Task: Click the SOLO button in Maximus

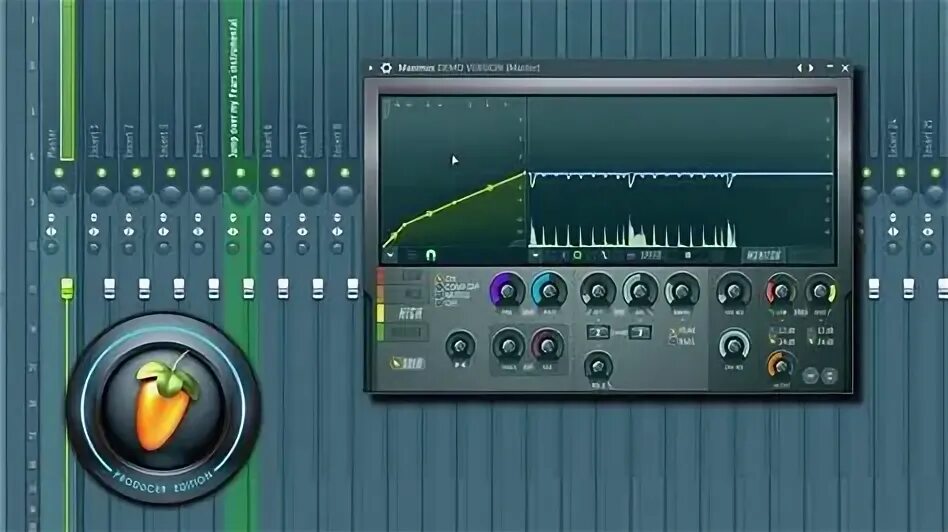Action: click(408, 363)
